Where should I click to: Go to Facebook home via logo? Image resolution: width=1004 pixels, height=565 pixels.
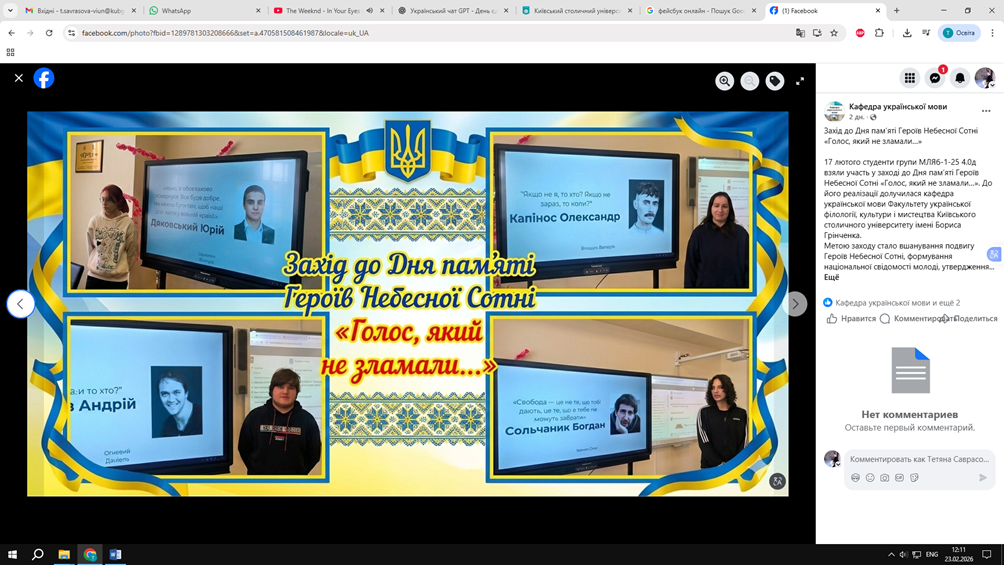[44, 78]
